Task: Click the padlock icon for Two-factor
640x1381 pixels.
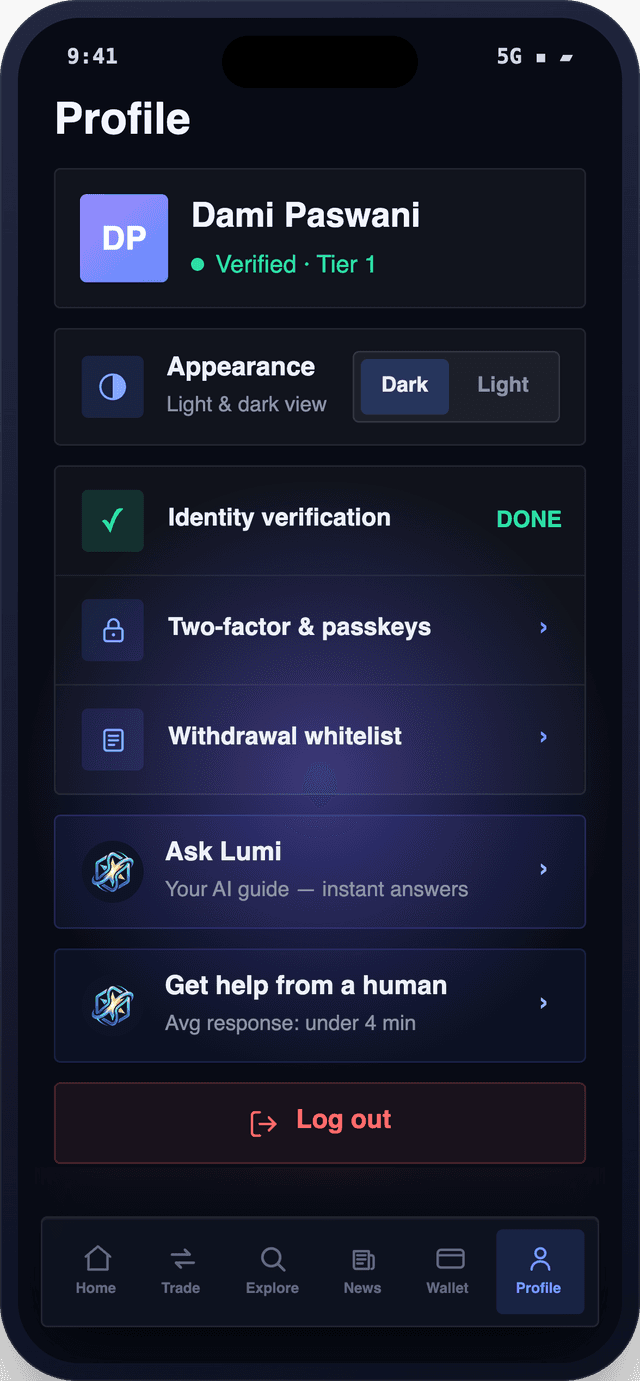Action: (113, 630)
